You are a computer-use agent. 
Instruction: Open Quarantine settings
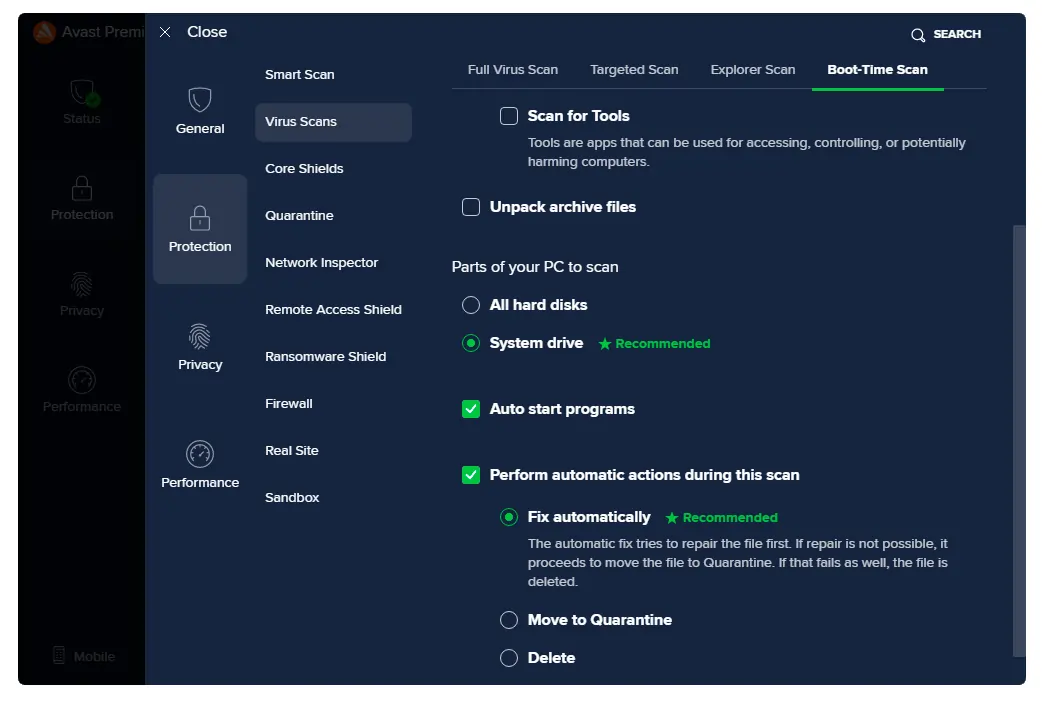tap(300, 216)
